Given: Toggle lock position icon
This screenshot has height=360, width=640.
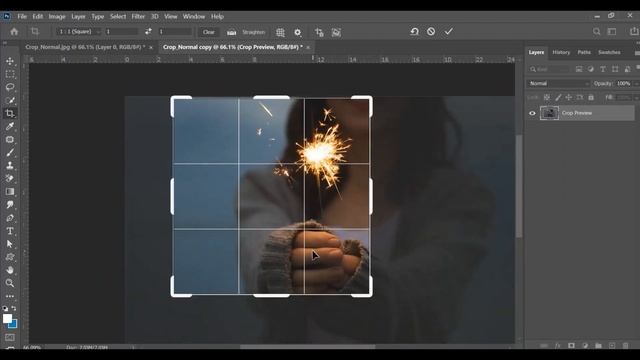Looking at the screenshot, I should [x=569, y=98].
